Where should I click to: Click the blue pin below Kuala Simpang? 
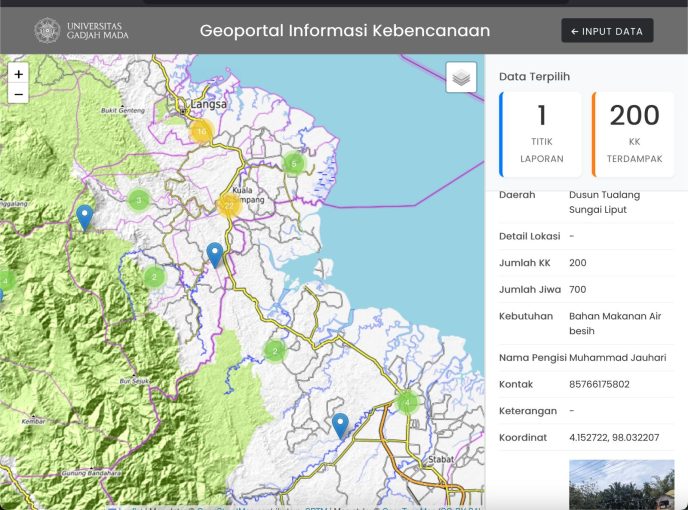coord(214,254)
